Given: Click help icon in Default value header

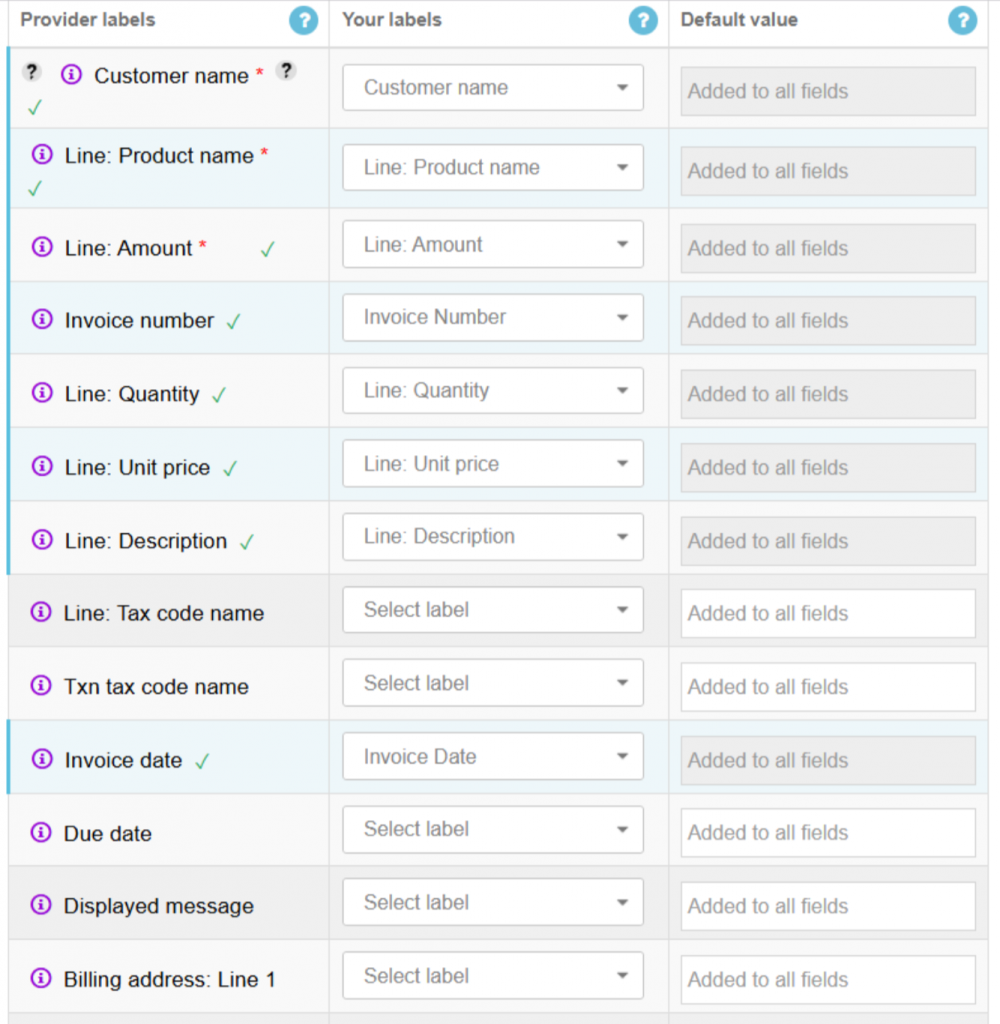Looking at the screenshot, I should pyautogui.click(x=962, y=20).
